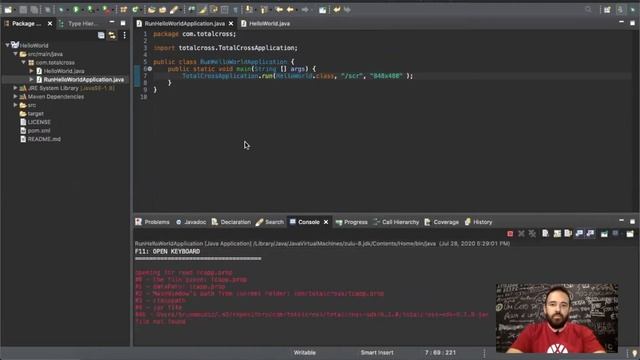Expand JRE System Library
The height and width of the screenshot is (360, 640).
pyautogui.click(x=16, y=88)
